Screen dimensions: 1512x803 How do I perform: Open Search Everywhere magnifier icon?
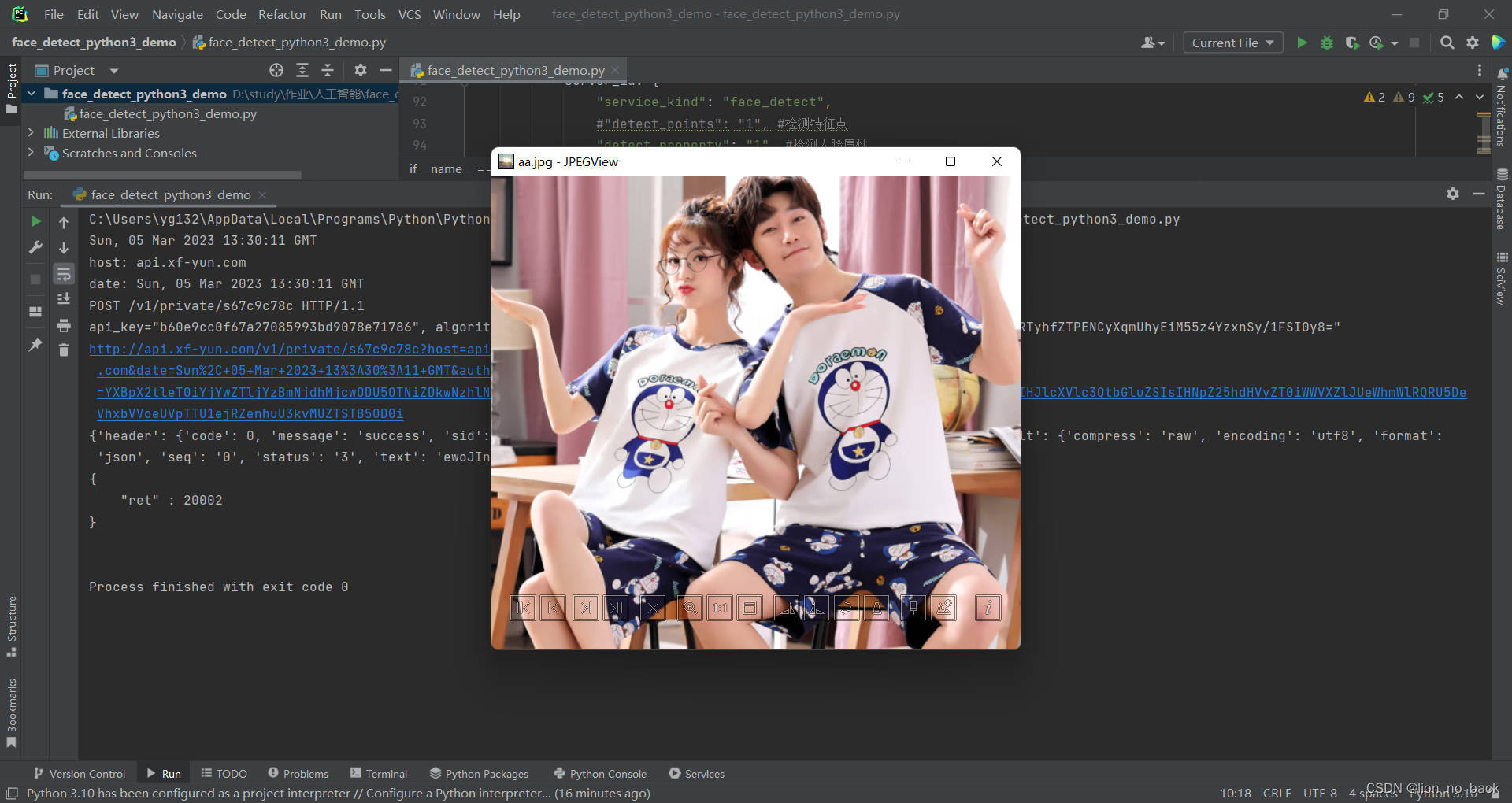pos(1447,43)
